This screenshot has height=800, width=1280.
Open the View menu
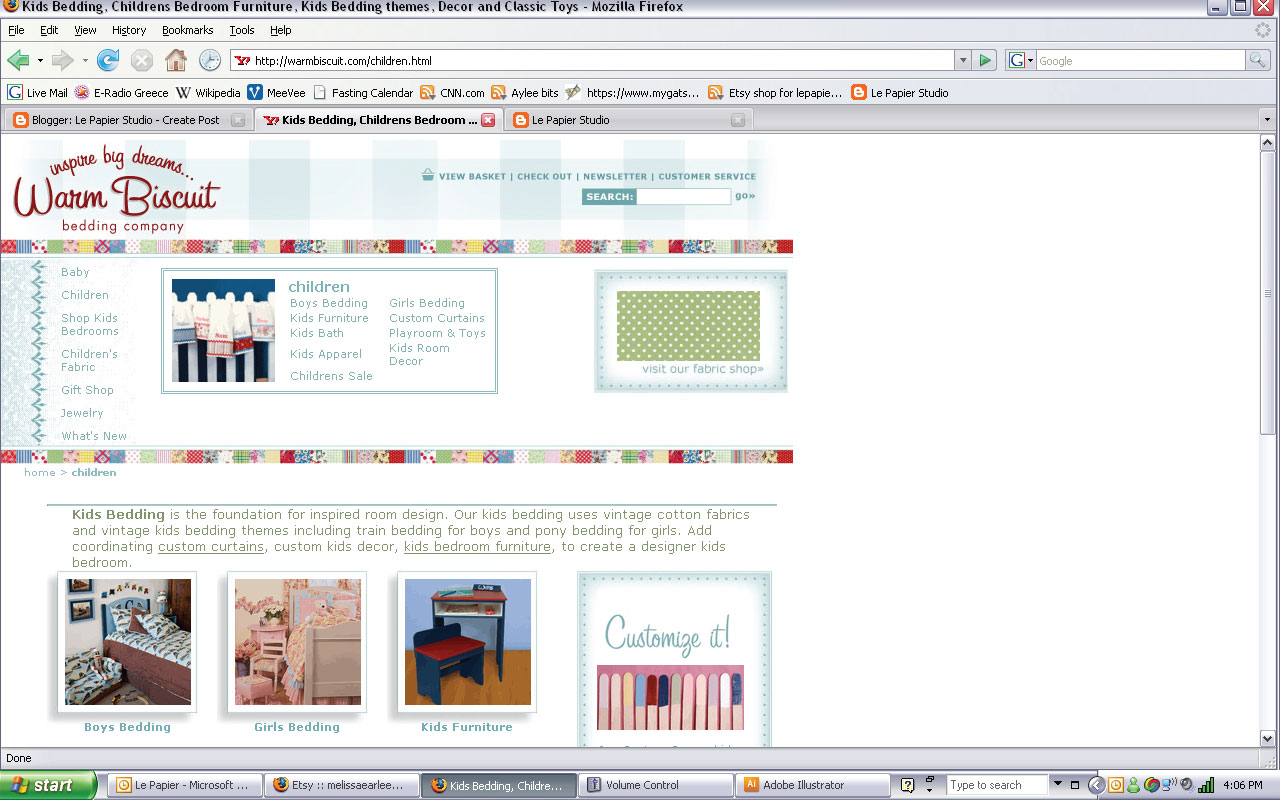pos(85,30)
